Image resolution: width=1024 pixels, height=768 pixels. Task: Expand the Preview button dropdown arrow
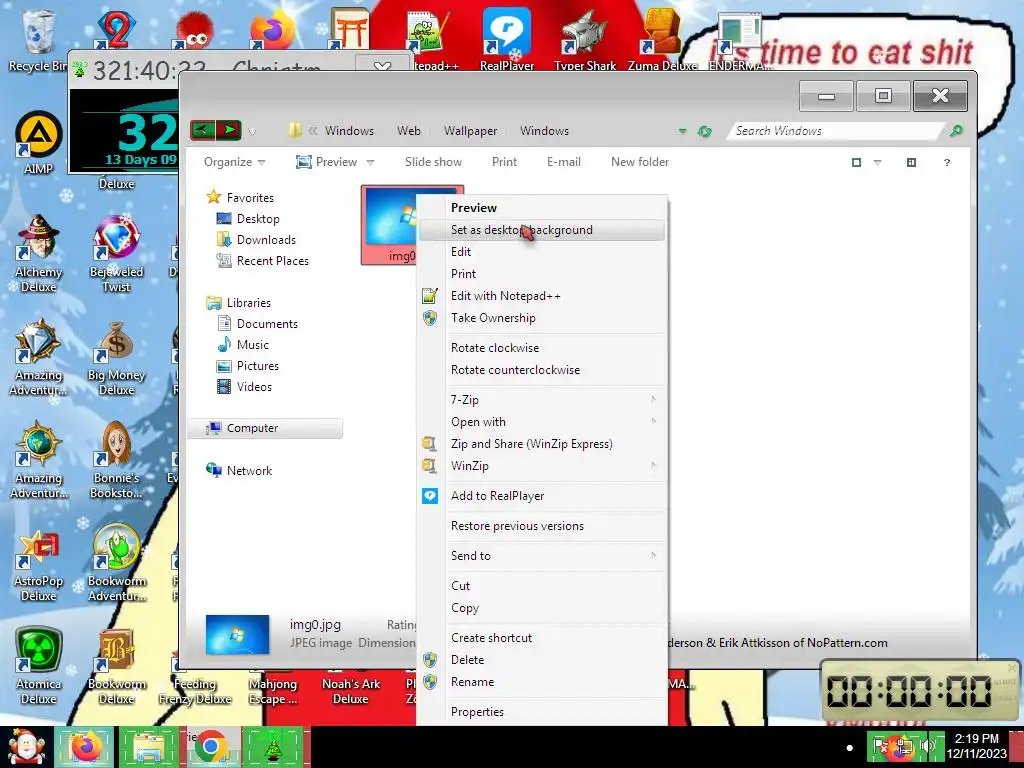click(370, 162)
